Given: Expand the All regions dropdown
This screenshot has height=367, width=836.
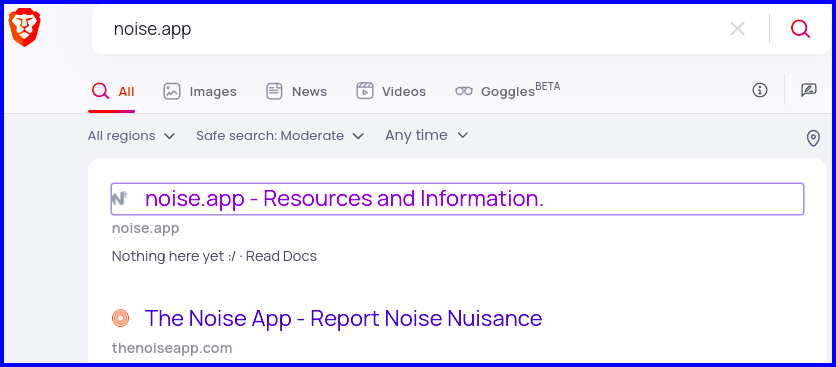Looking at the screenshot, I should pyautogui.click(x=132, y=136).
